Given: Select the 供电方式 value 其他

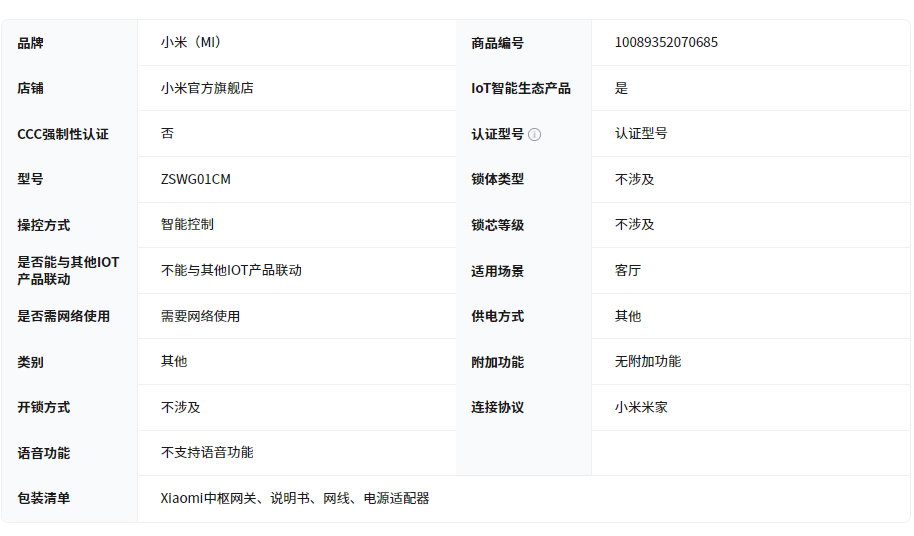Looking at the screenshot, I should (628, 316).
